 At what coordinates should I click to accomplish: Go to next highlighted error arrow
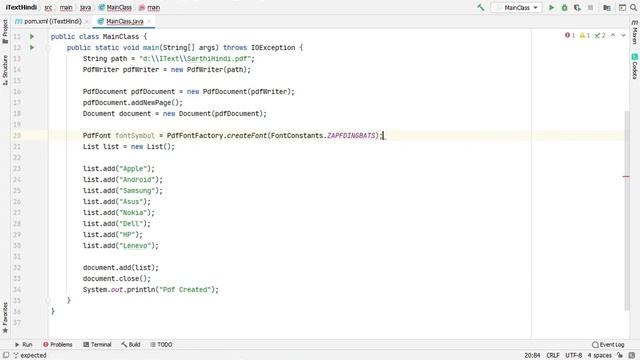[623, 36]
